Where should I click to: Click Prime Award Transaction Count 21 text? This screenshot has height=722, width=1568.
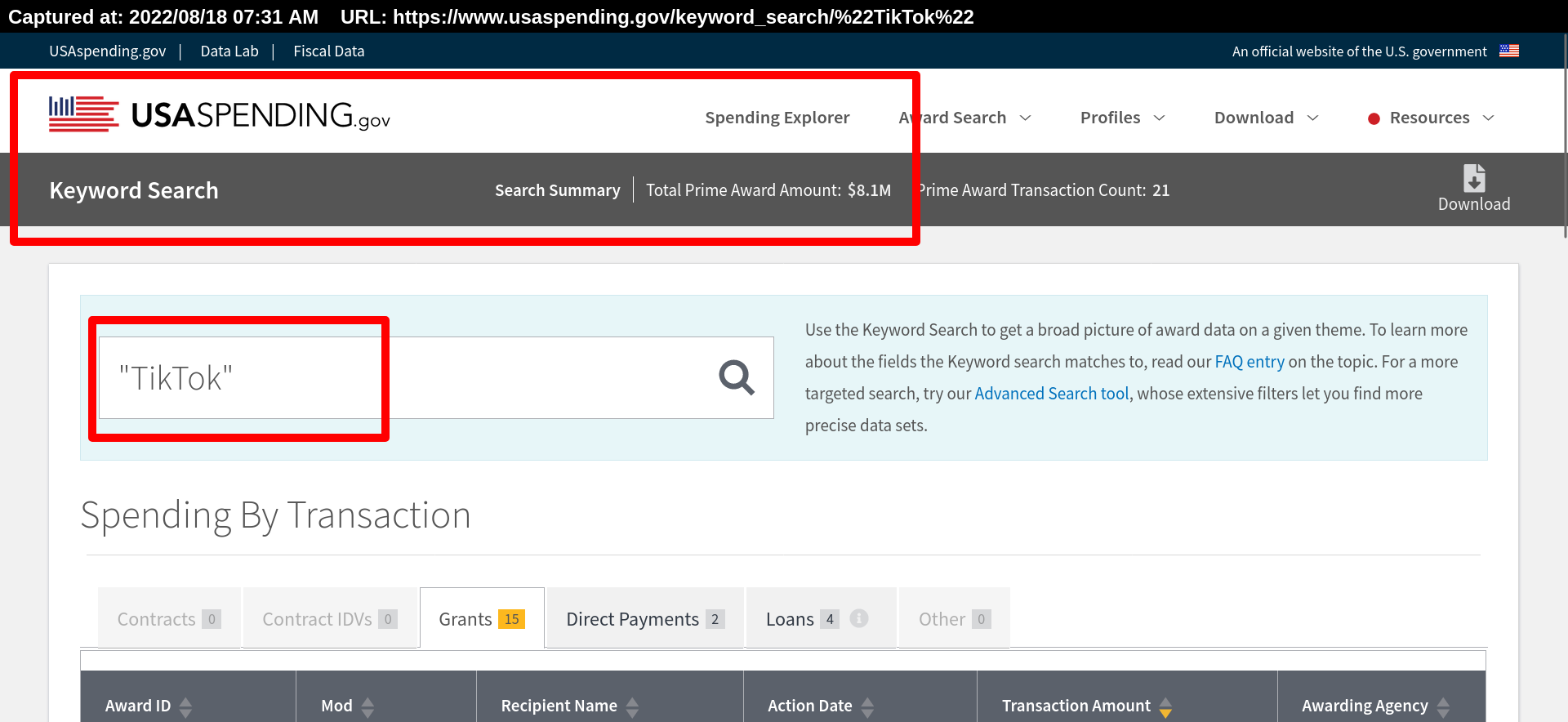coord(1042,190)
